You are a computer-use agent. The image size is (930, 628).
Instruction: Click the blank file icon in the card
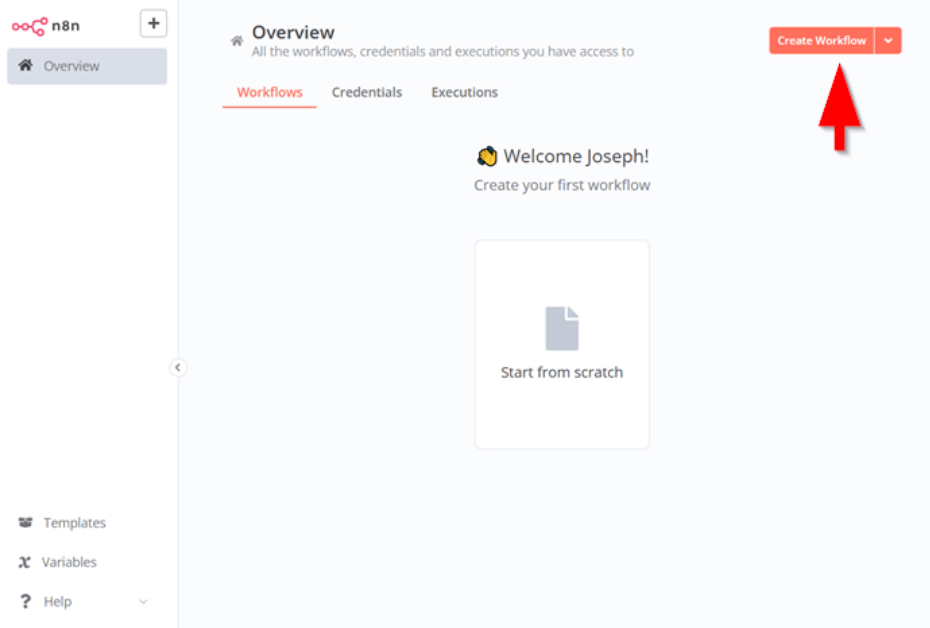(x=561, y=329)
